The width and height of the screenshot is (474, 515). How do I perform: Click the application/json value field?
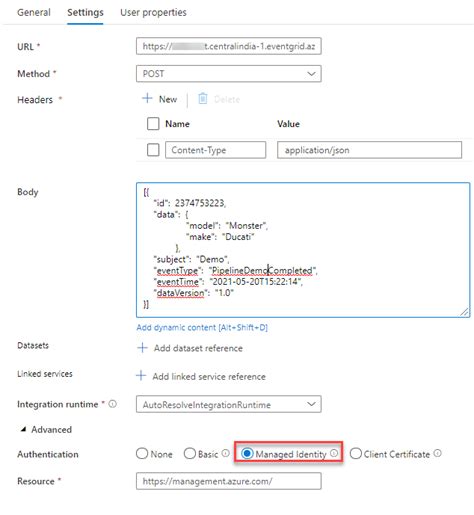pyautogui.click(x=369, y=150)
